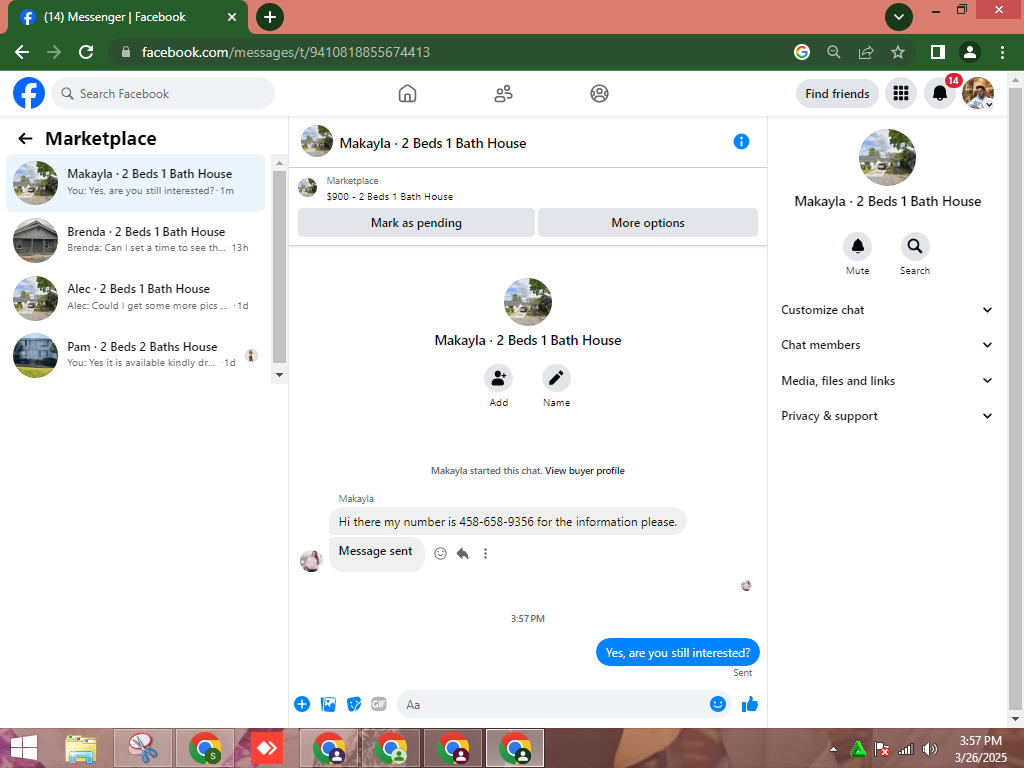
Task: Click the browser address bar URL
Action: click(x=285, y=52)
